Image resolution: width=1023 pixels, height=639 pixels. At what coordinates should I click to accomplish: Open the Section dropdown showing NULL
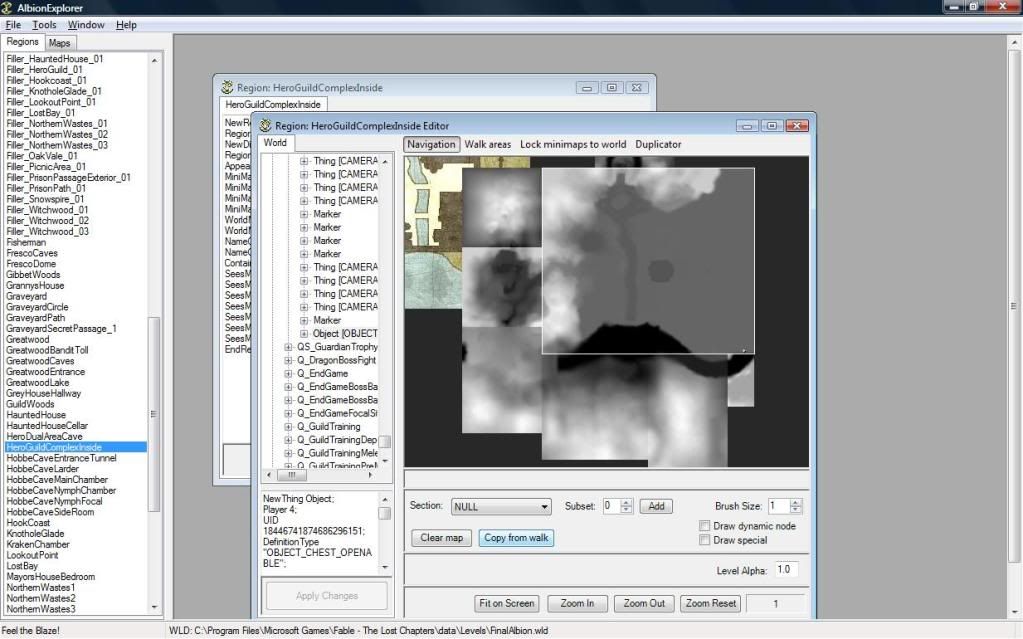coord(500,507)
